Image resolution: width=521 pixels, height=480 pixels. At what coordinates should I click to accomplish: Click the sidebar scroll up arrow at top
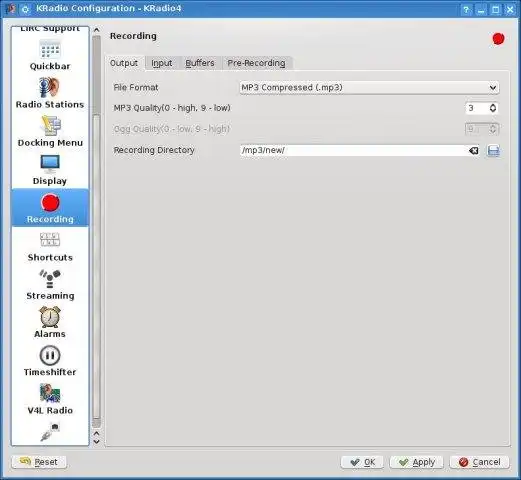[x=96, y=30]
